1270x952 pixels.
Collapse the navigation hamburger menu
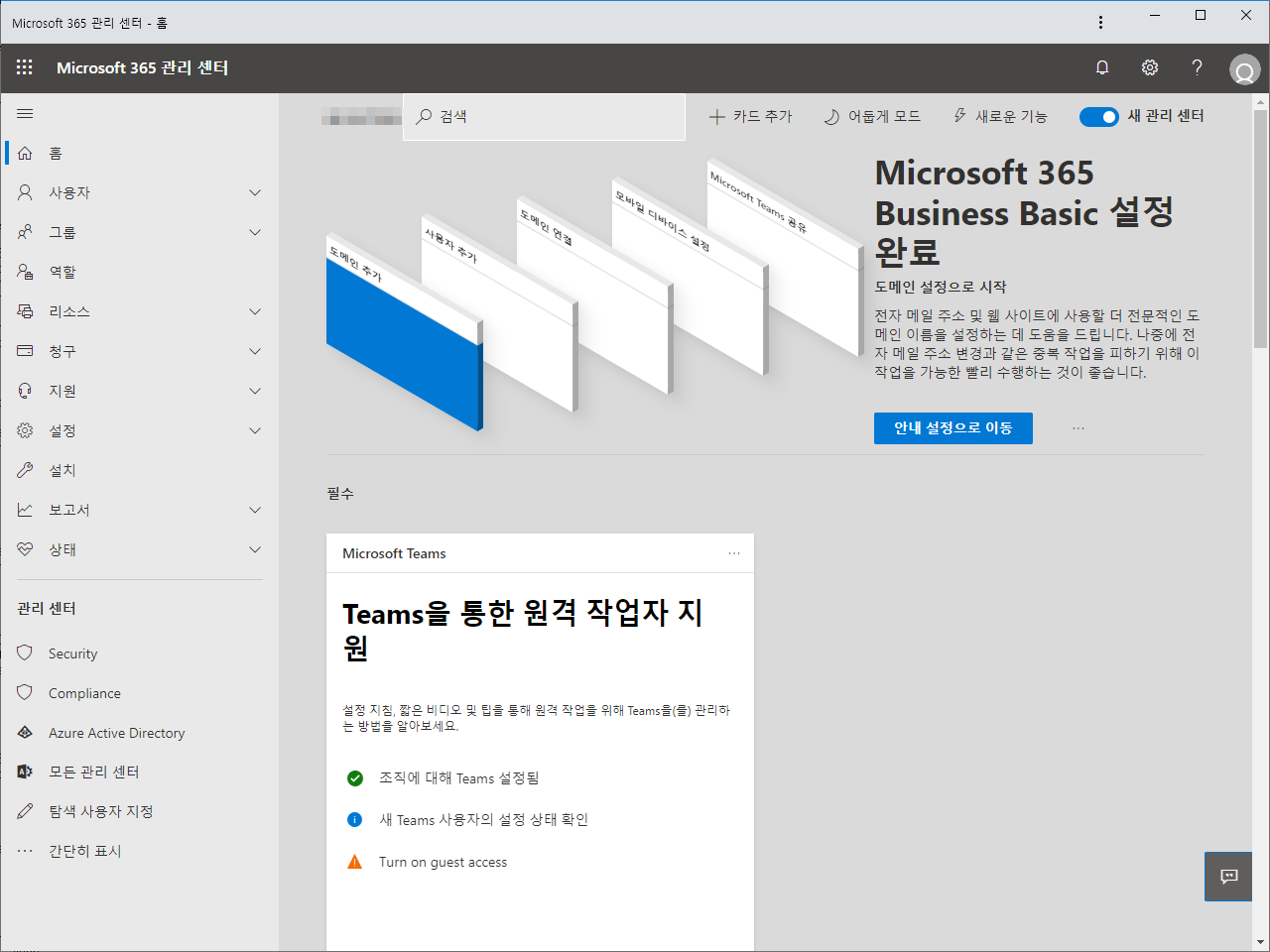25,114
